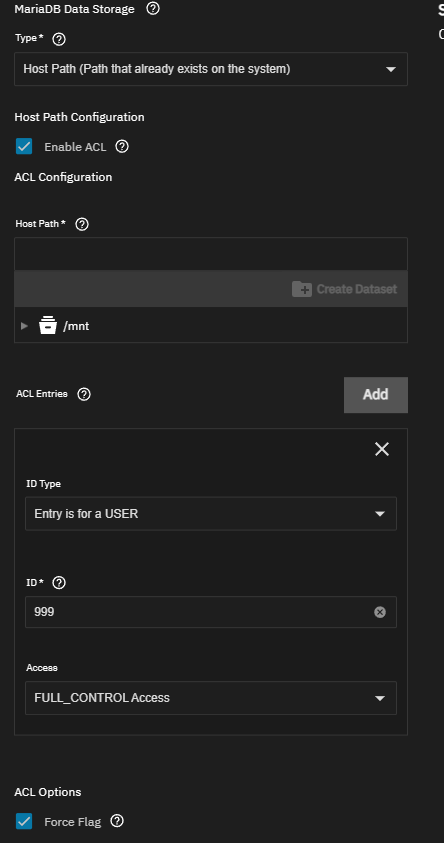Clear the ID value with the x icon
The image size is (444, 843).
tap(380, 612)
